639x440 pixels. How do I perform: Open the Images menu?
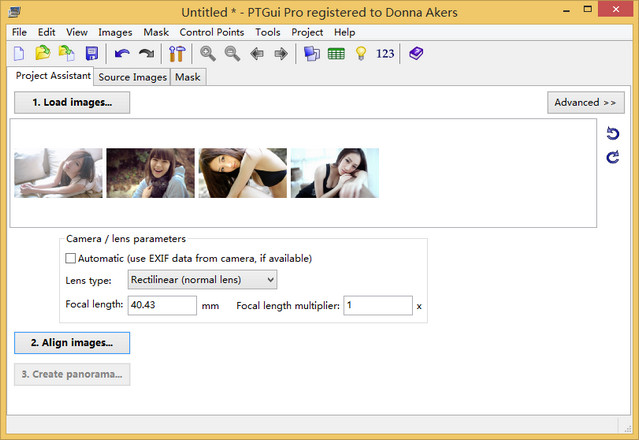pyautogui.click(x=115, y=32)
